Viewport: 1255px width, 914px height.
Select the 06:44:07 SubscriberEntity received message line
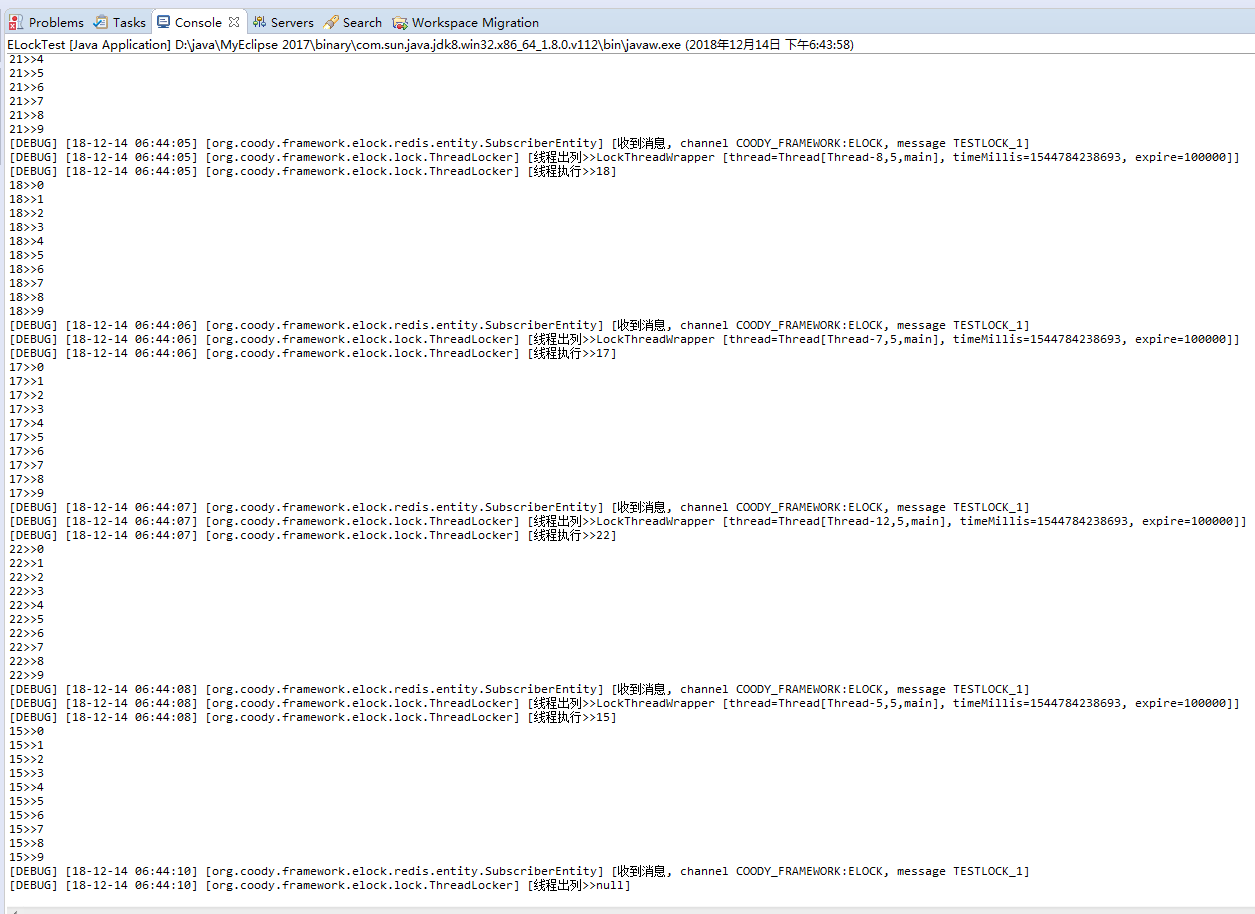pyautogui.click(x=519, y=507)
